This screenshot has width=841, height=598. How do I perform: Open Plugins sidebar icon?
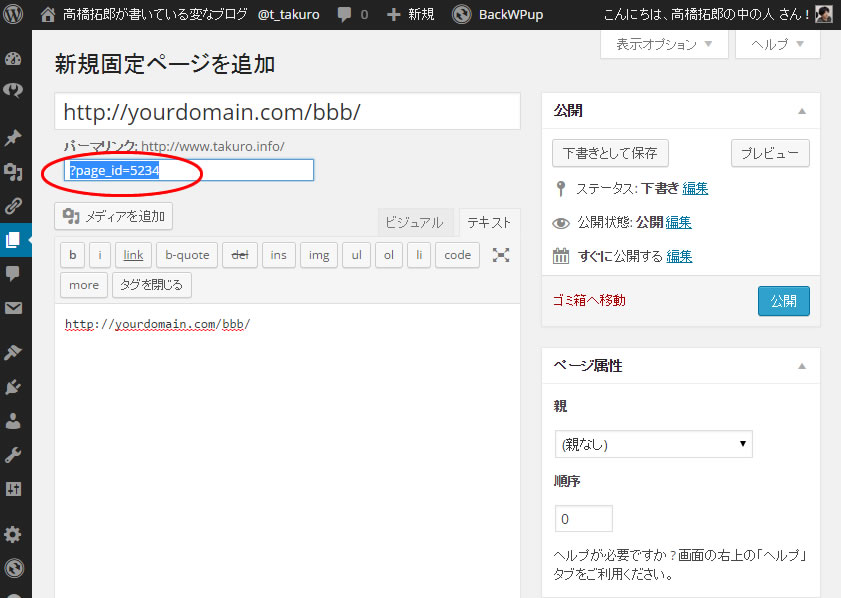14,387
